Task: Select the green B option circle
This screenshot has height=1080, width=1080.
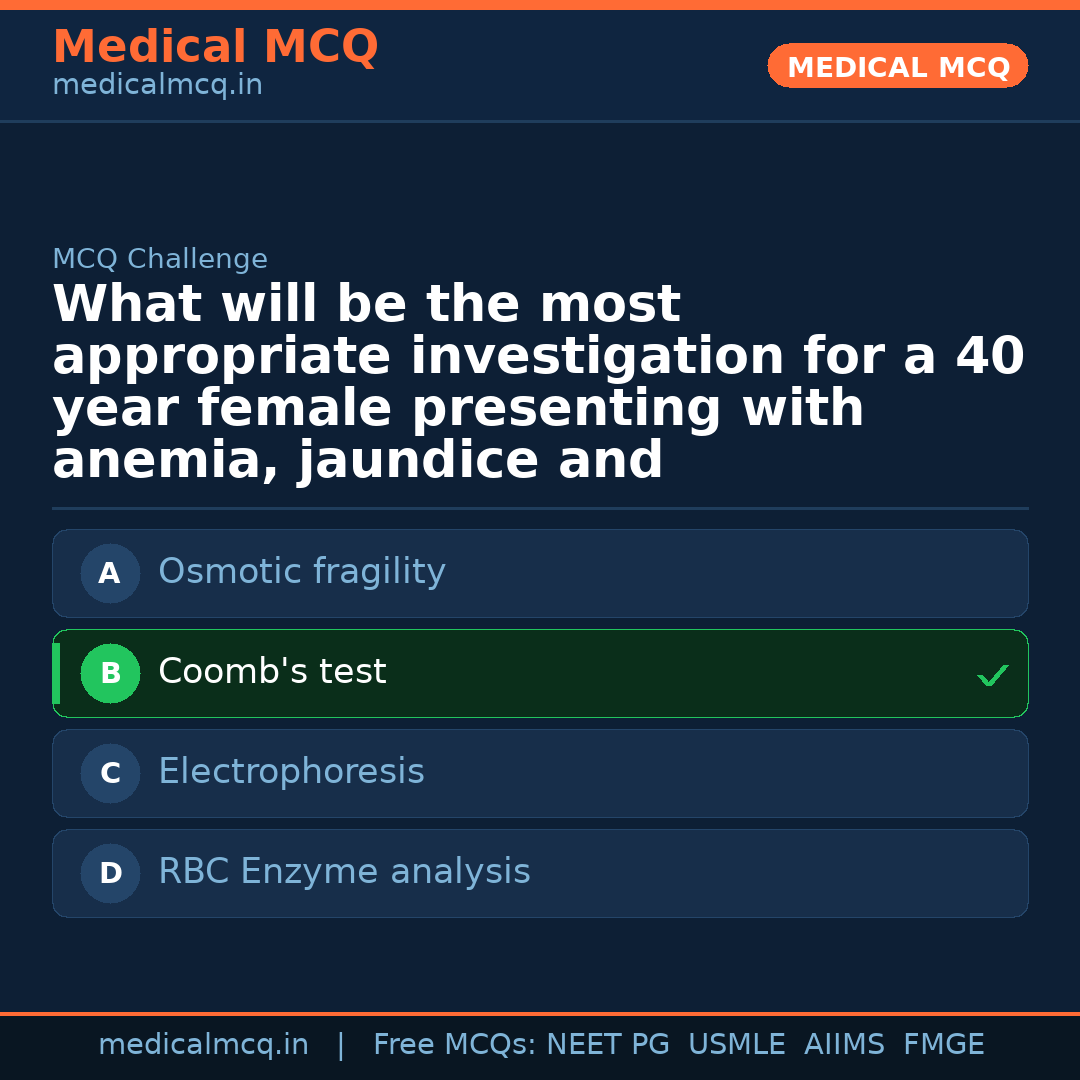Action: tap(110, 673)
